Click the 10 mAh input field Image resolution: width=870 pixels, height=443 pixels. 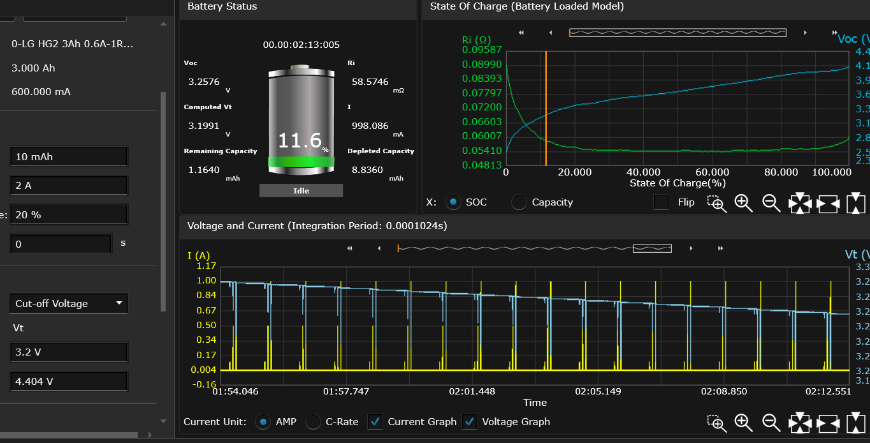tap(69, 157)
